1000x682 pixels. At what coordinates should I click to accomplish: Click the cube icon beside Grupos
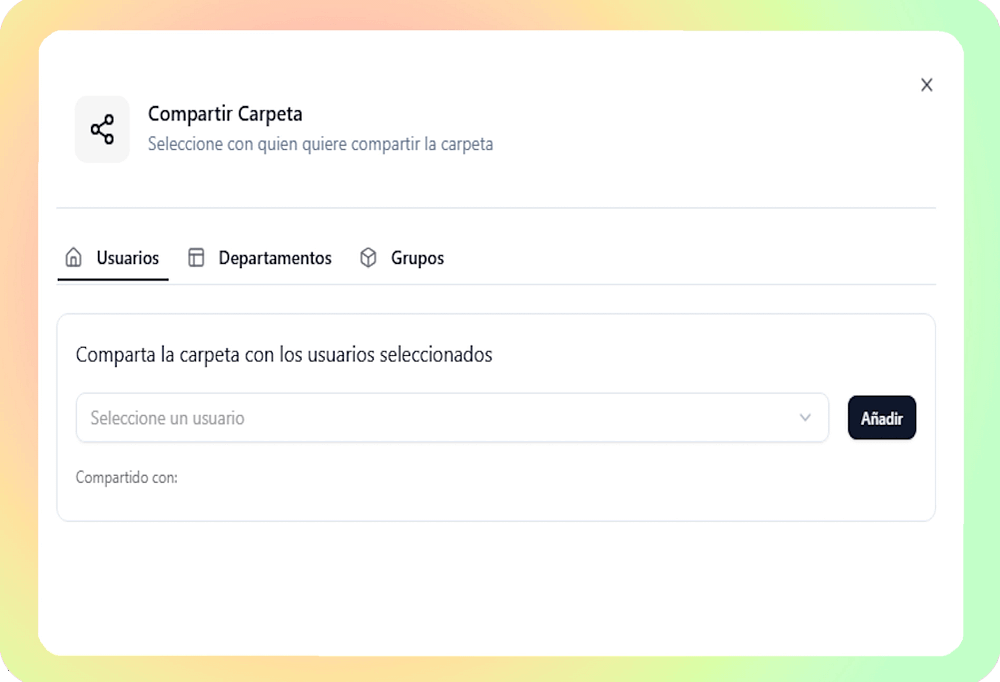[368, 258]
